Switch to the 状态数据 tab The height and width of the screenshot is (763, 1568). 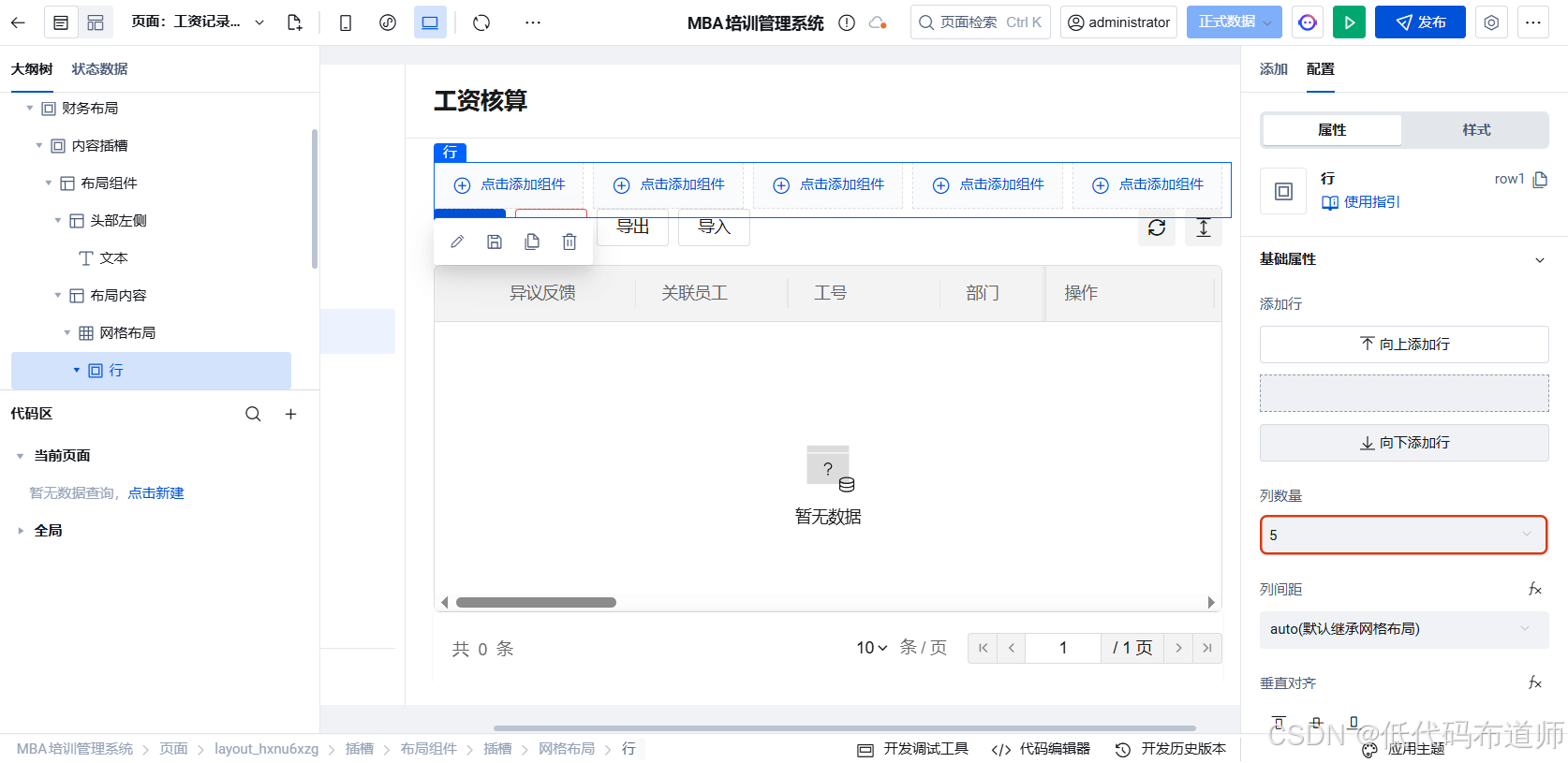tap(99, 69)
